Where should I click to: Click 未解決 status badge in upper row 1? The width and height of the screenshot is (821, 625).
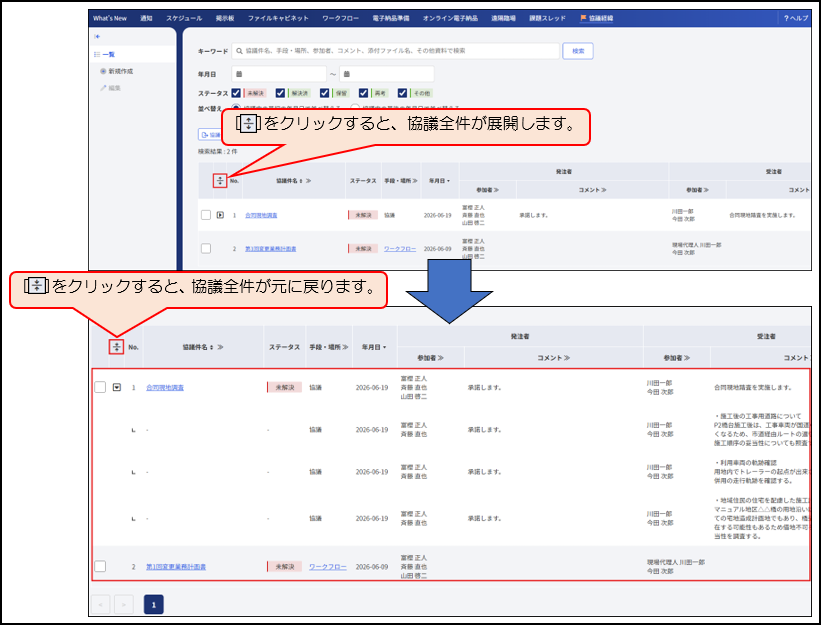[363, 215]
